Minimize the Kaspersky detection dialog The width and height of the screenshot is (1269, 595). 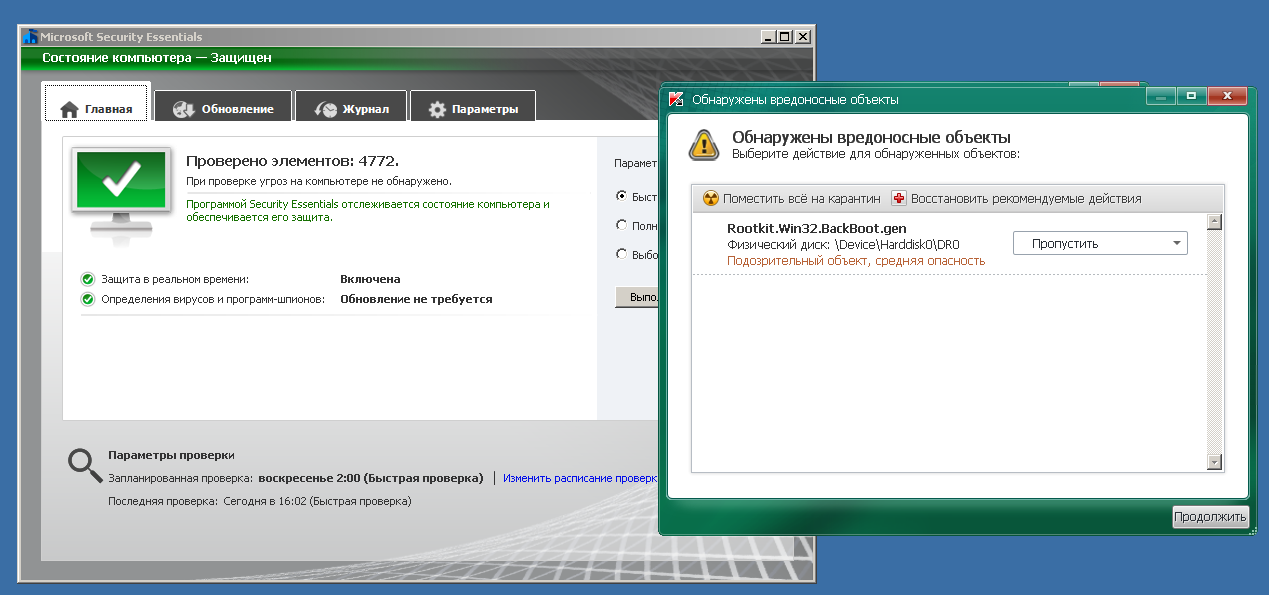(x=1160, y=96)
